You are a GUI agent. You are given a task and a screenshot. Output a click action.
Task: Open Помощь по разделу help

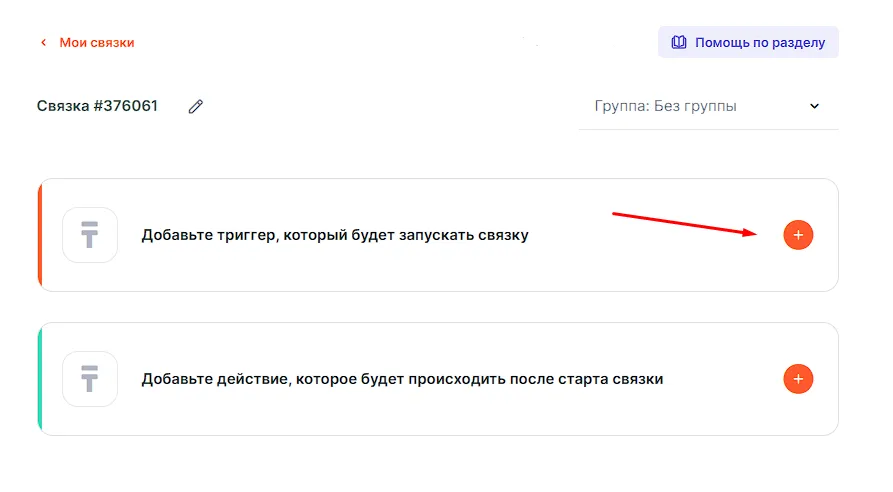759,43
